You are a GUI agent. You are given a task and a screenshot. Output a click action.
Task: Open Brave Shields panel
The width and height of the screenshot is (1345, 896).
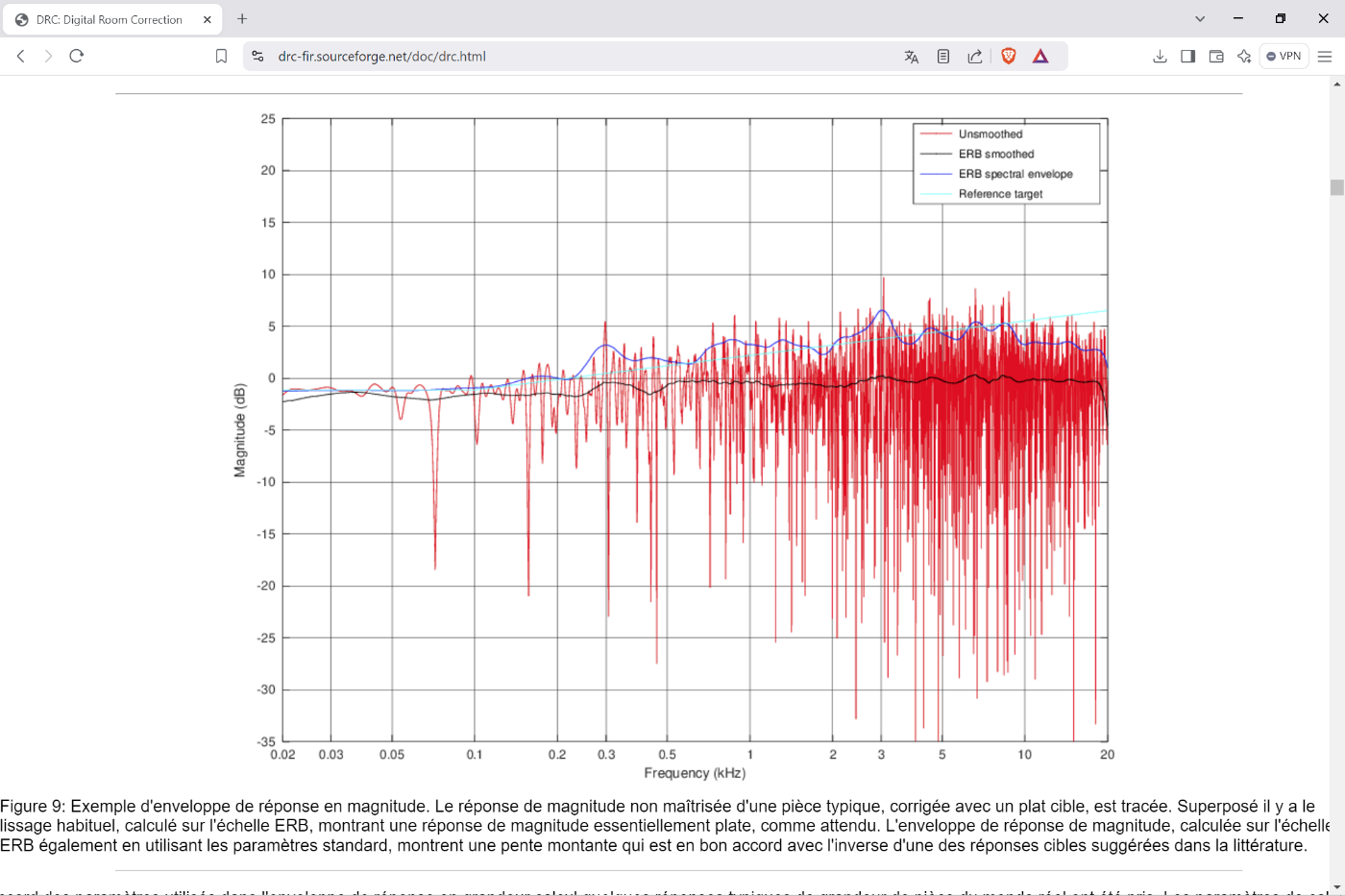pyautogui.click(x=1008, y=57)
